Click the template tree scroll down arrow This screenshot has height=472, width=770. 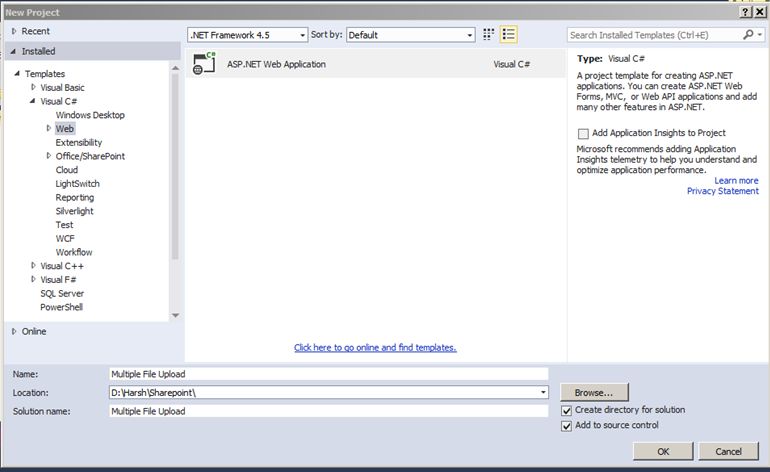[175, 315]
